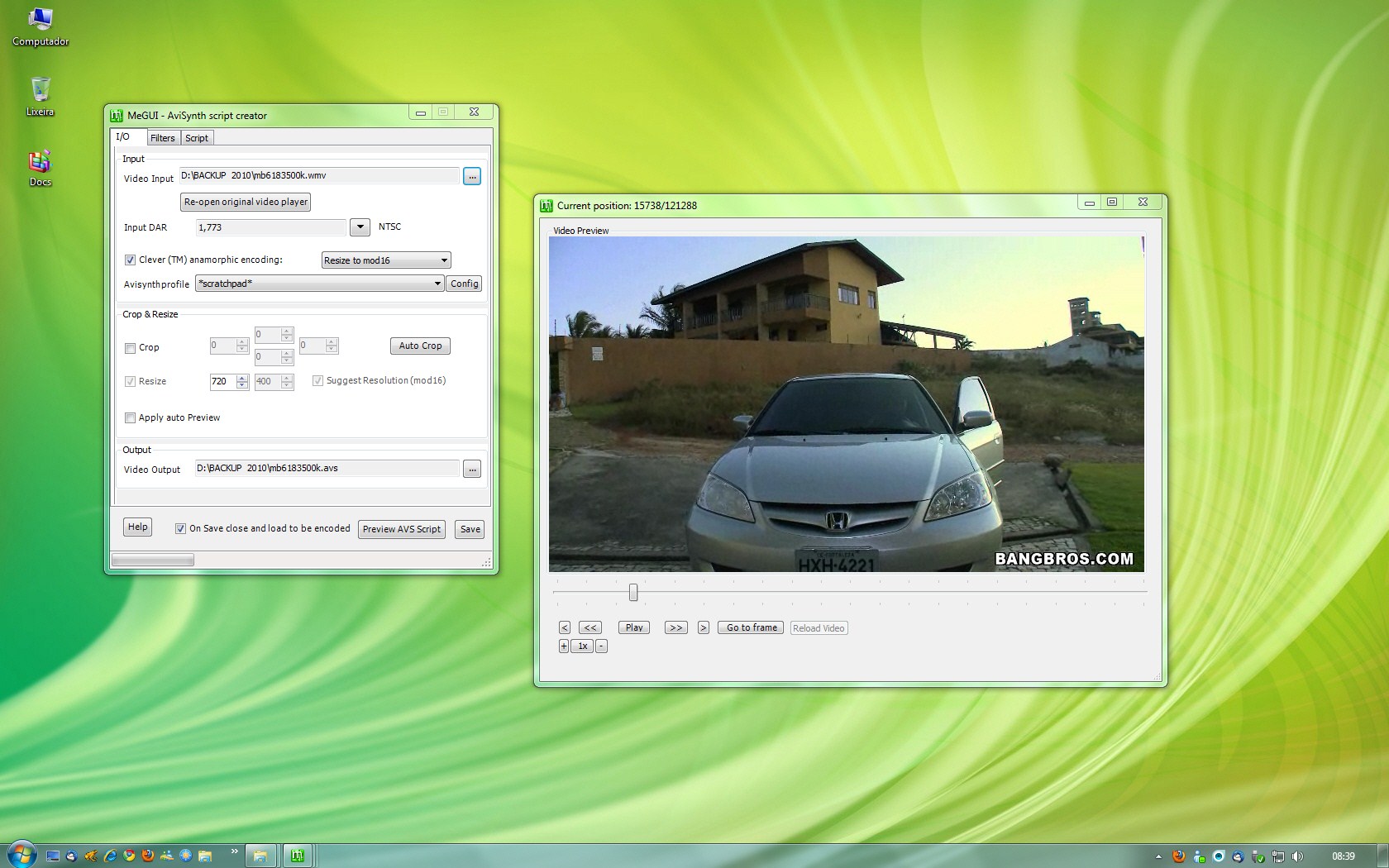
Task: Click the Video Output browse button
Action: click(x=471, y=469)
